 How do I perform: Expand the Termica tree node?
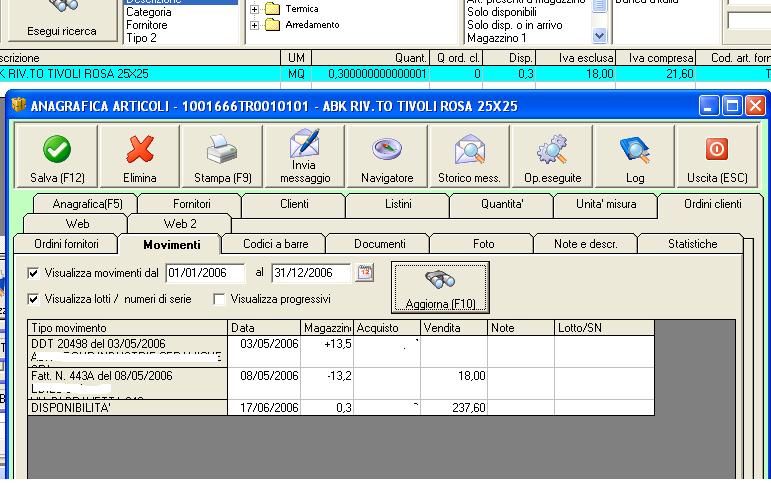tap(254, 9)
